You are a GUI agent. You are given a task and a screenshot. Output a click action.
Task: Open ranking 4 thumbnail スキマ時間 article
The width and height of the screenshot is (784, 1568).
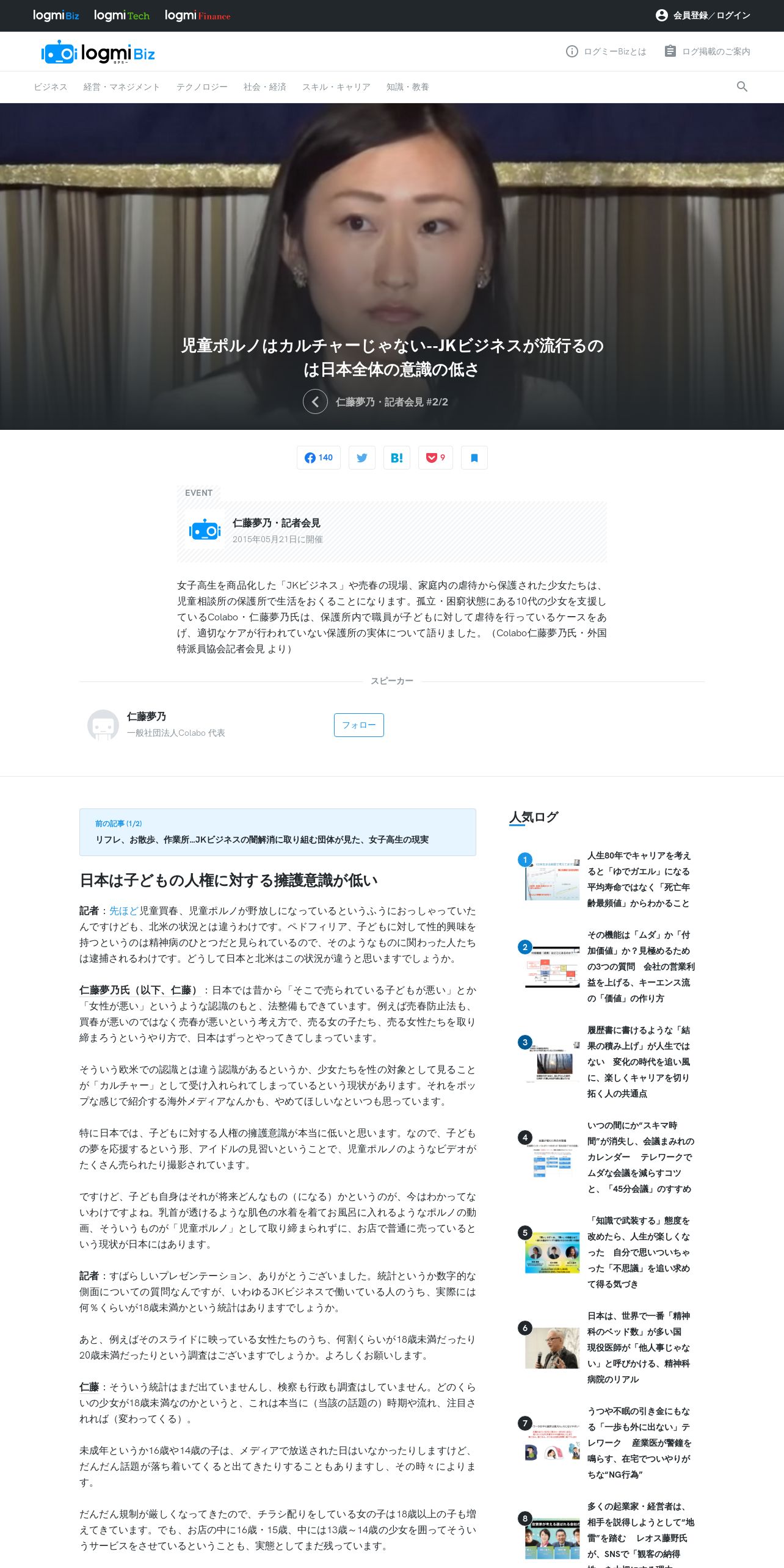[553, 1157]
